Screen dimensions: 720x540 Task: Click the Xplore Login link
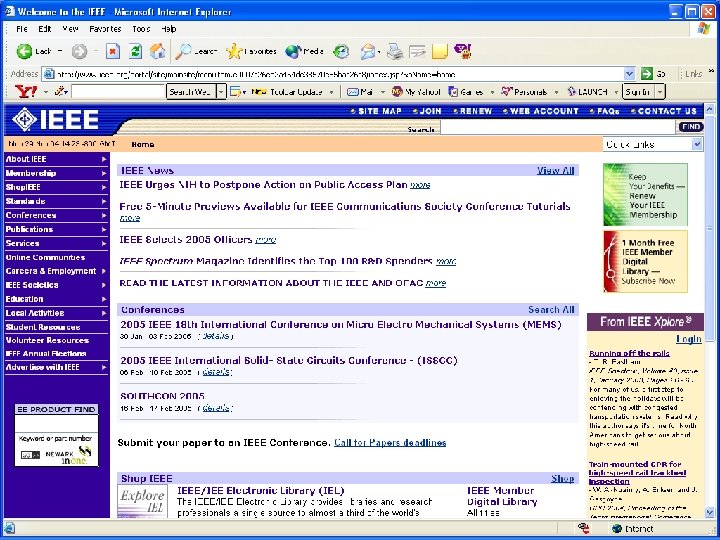coord(689,339)
